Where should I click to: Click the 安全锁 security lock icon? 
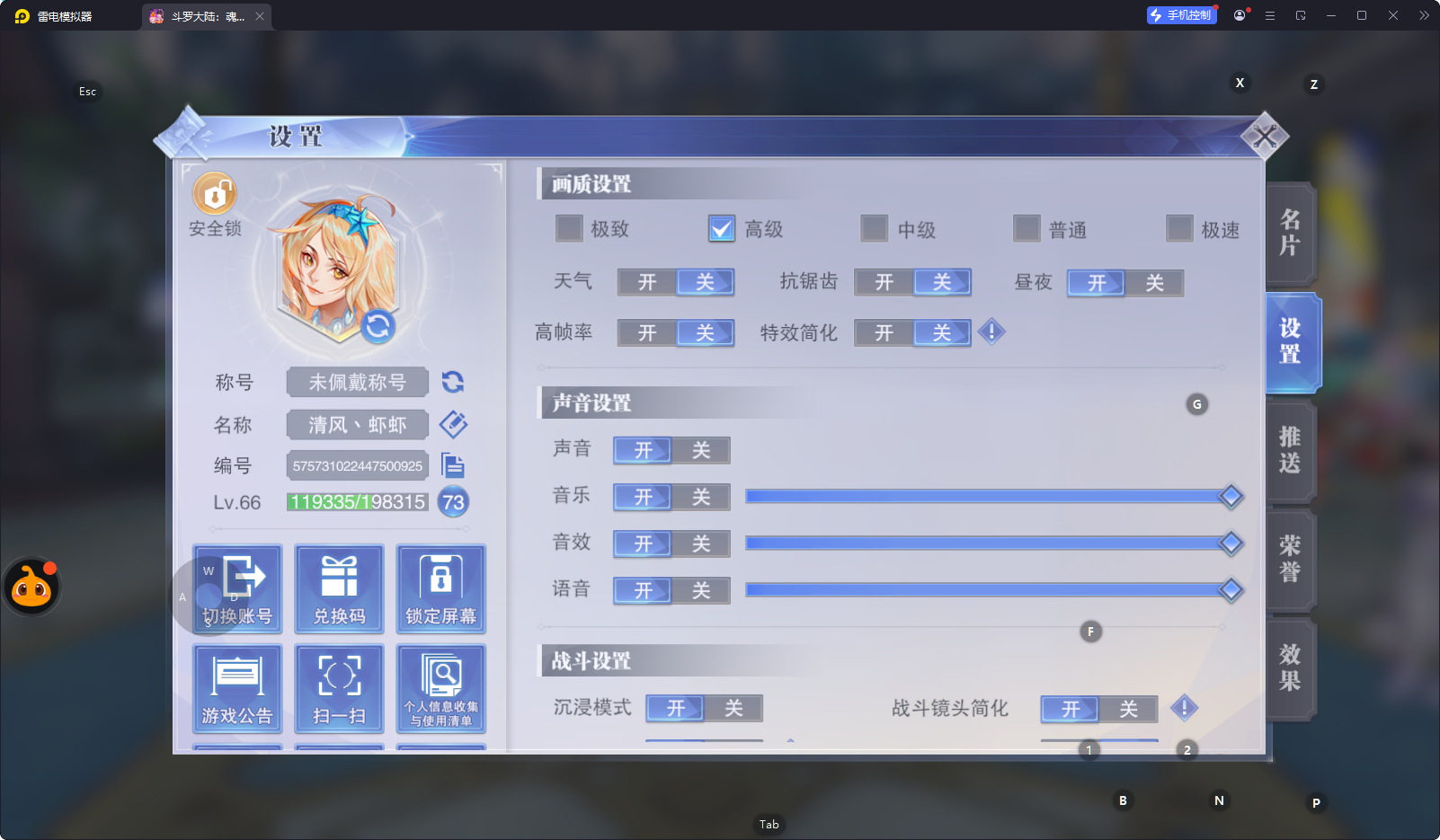[x=213, y=193]
